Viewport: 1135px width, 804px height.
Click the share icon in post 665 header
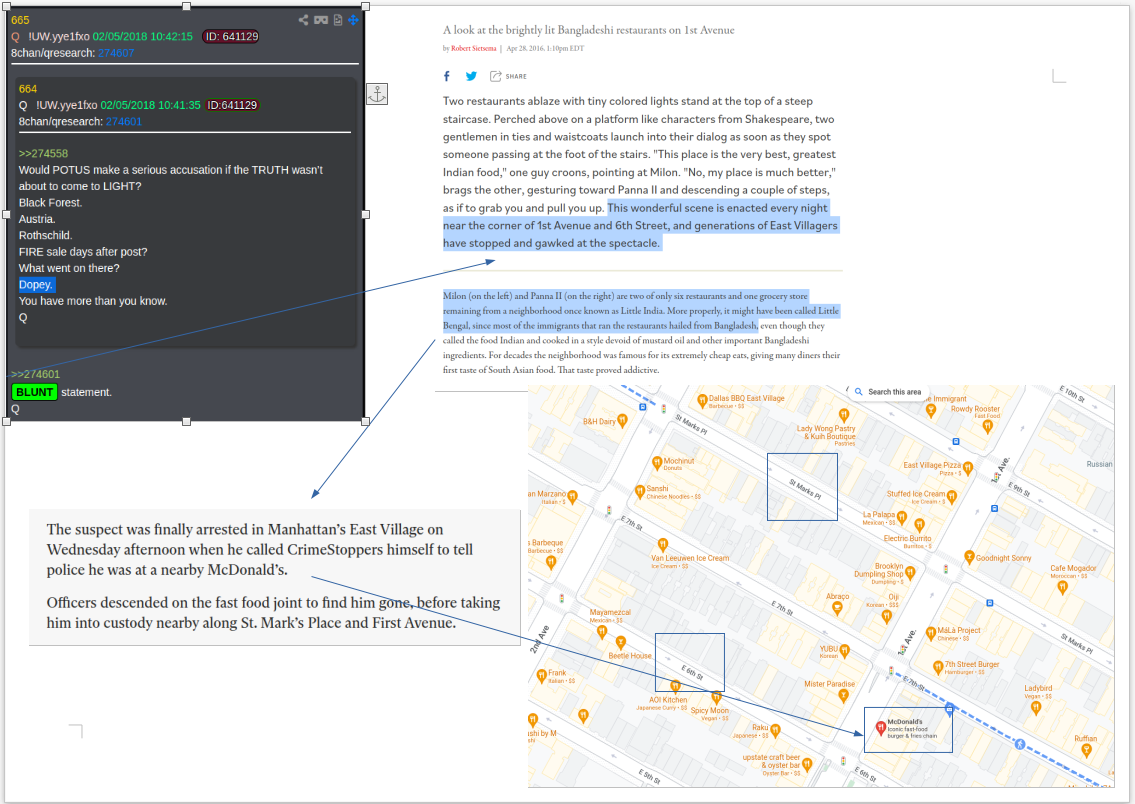[x=303, y=20]
